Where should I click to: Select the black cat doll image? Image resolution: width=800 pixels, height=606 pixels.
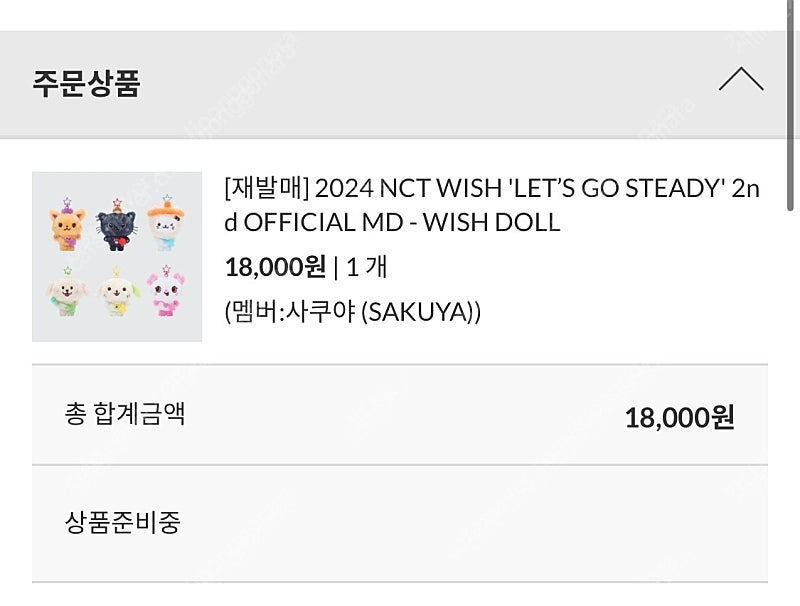[x=116, y=225]
